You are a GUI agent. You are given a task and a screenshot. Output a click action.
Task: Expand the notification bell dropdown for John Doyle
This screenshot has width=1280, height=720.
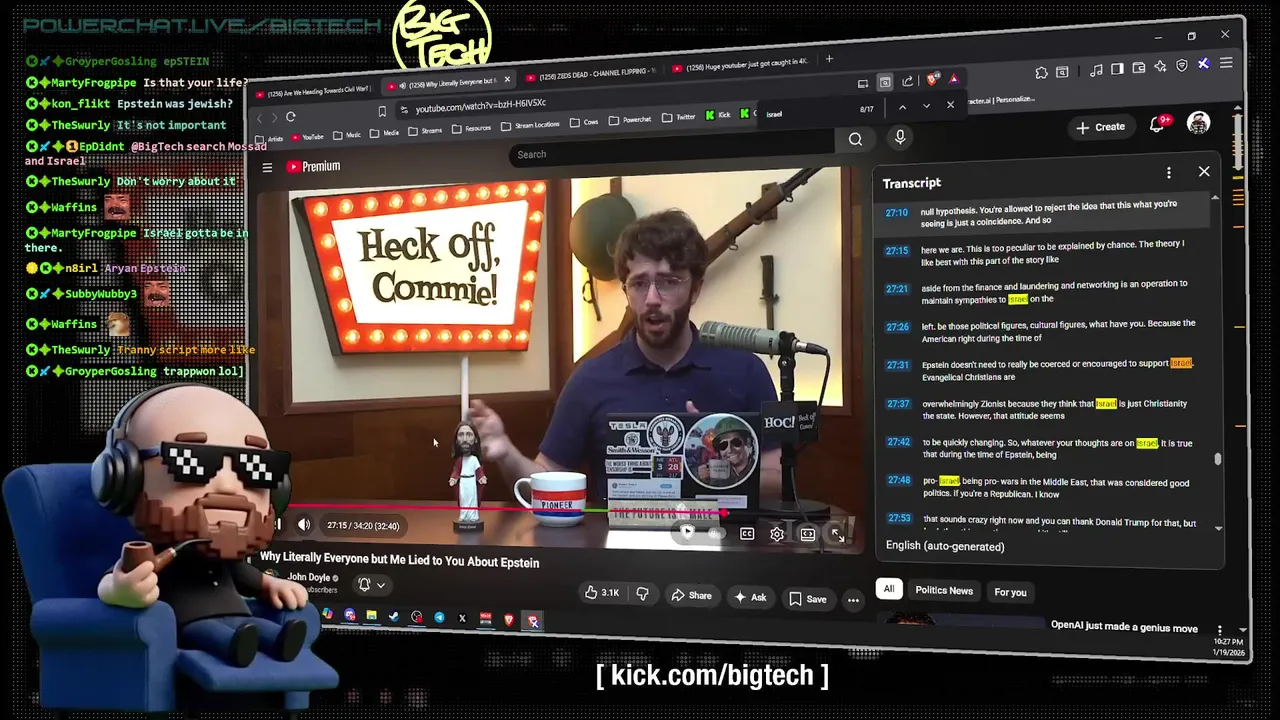point(370,585)
